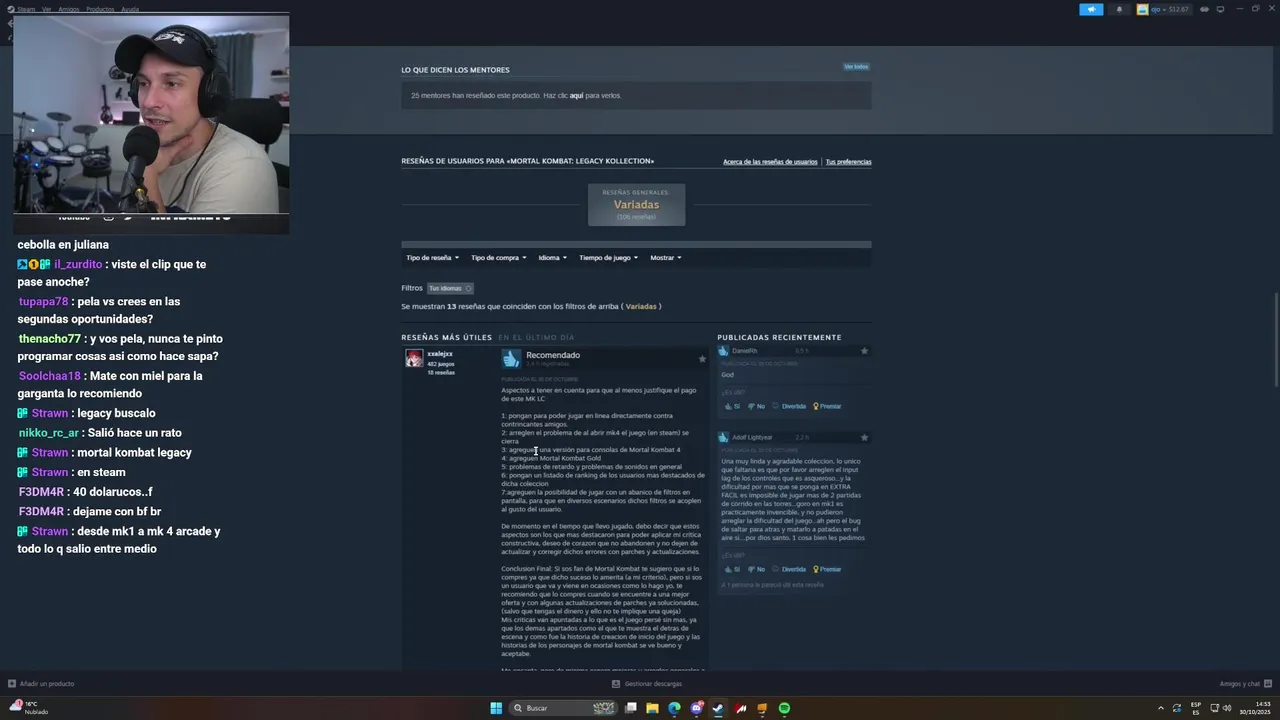
Task: Expand the 'Tiempo de juego' filter dropdown
Action: (608, 258)
